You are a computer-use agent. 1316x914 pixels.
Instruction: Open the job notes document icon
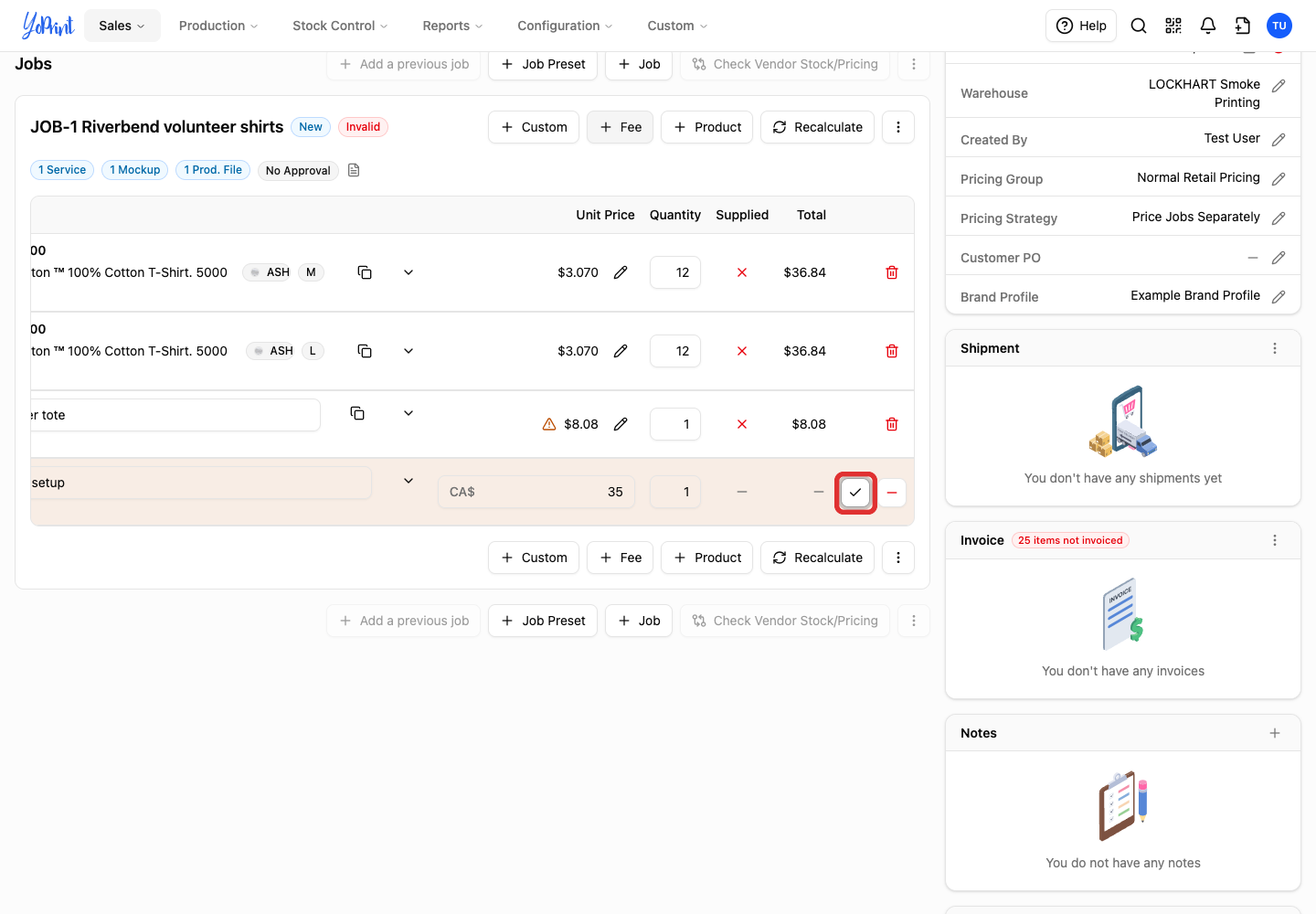pyautogui.click(x=354, y=170)
